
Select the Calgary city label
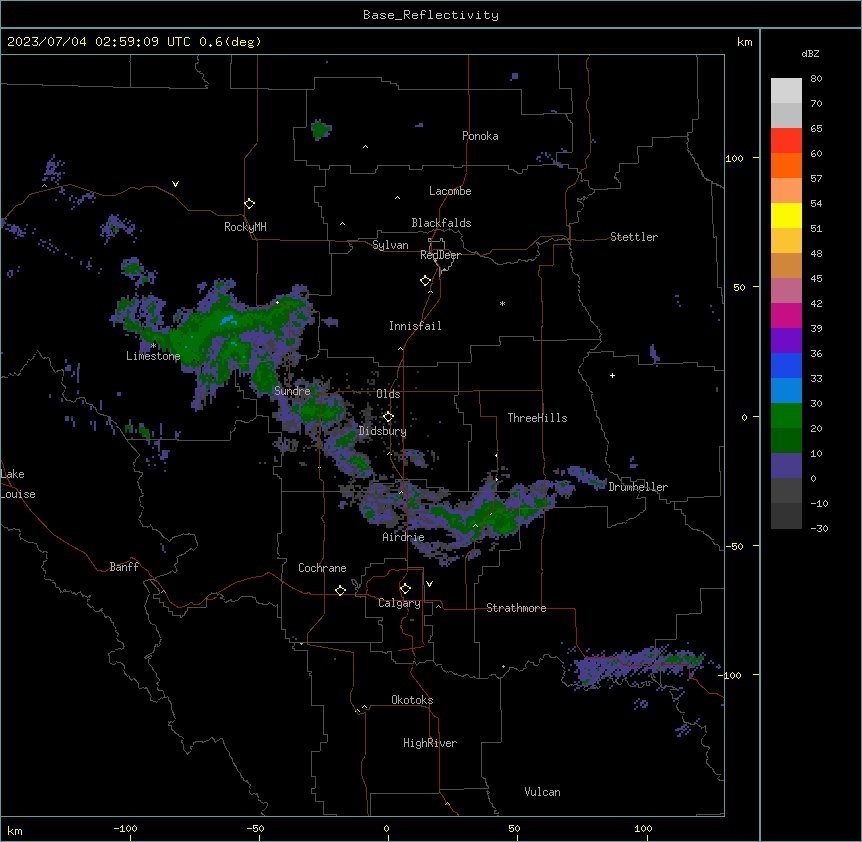point(399,603)
